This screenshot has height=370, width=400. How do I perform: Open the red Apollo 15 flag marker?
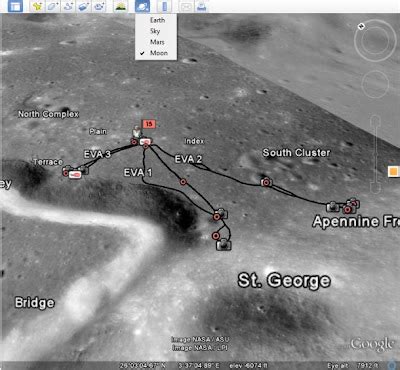[x=149, y=124]
